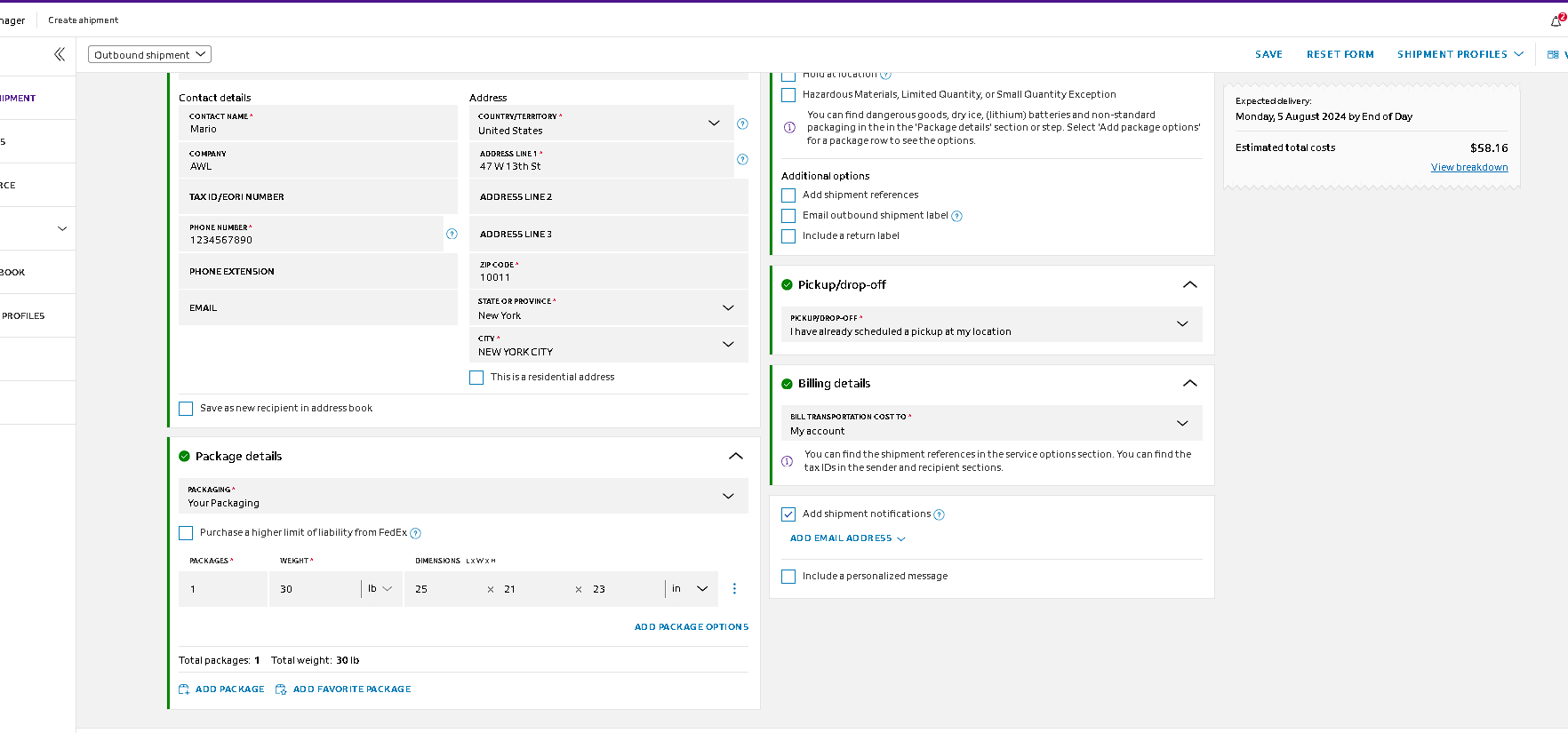Click info icon in Billing details note
The image size is (1568, 733).
click(x=787, y=461)
